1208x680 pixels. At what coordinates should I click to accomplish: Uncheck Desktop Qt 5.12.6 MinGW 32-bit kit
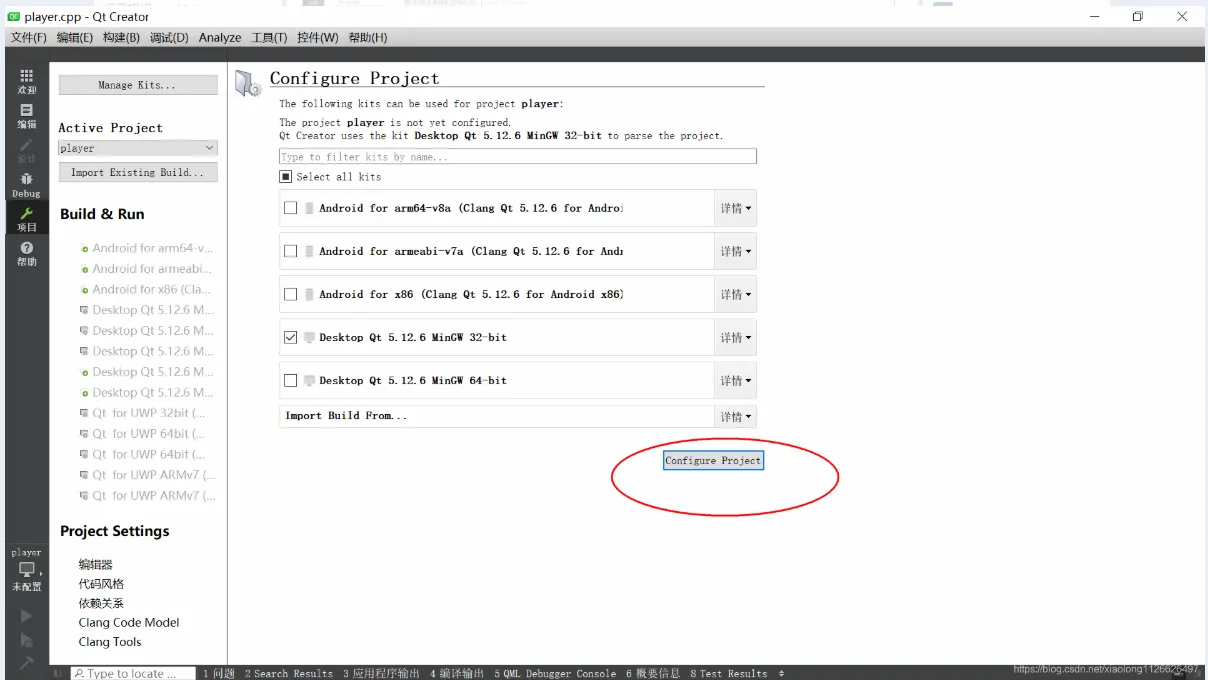click(291, 337)
